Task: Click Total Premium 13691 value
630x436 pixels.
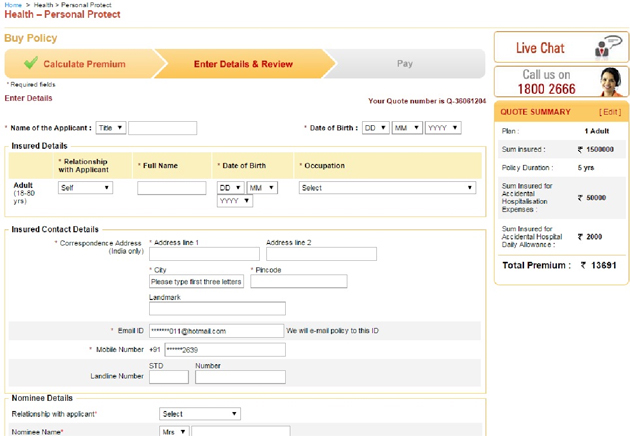Action: pos(598,265)
